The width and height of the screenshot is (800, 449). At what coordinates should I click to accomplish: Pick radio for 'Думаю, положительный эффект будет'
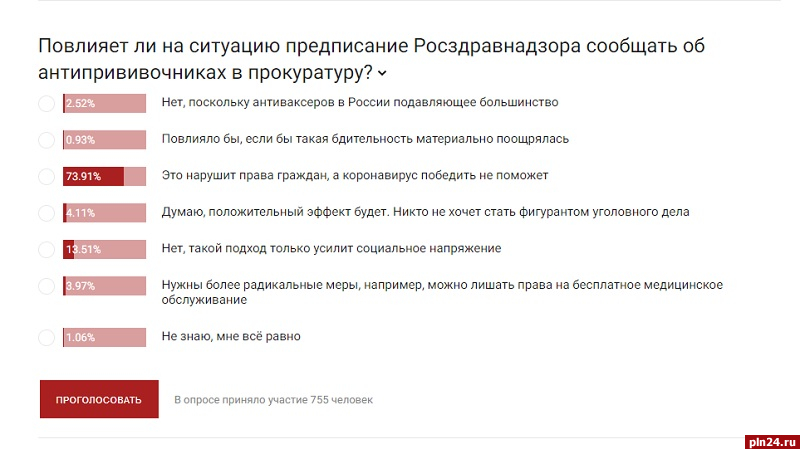[46, 213]
